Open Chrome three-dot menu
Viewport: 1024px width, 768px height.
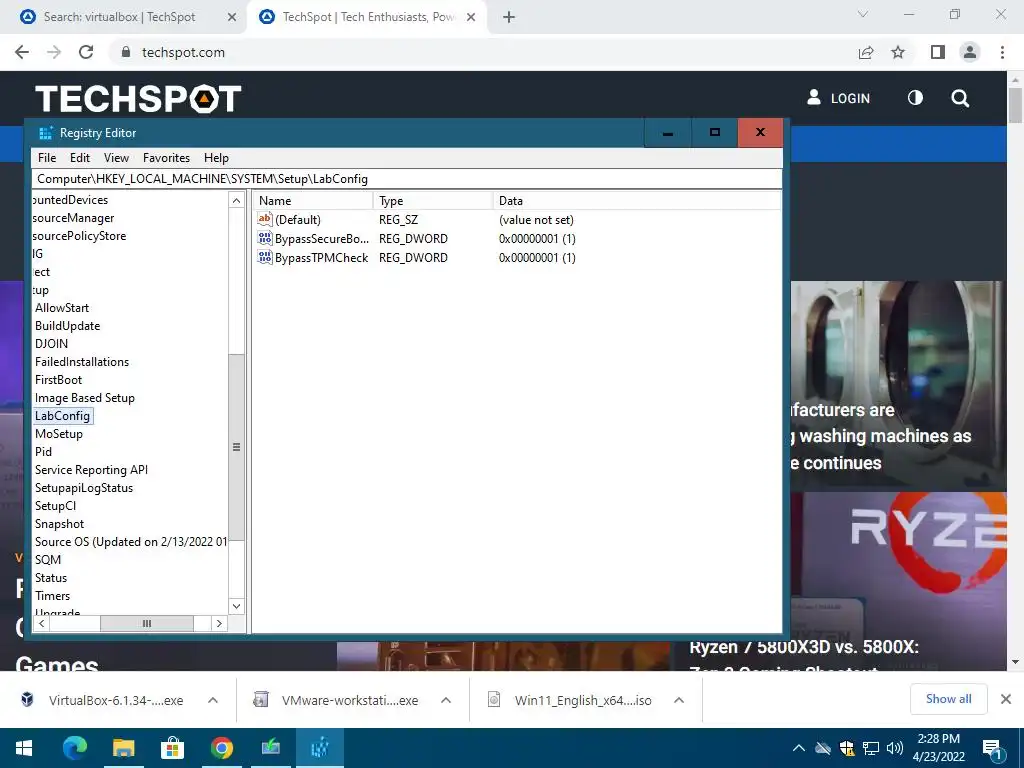click(1002, 52)
